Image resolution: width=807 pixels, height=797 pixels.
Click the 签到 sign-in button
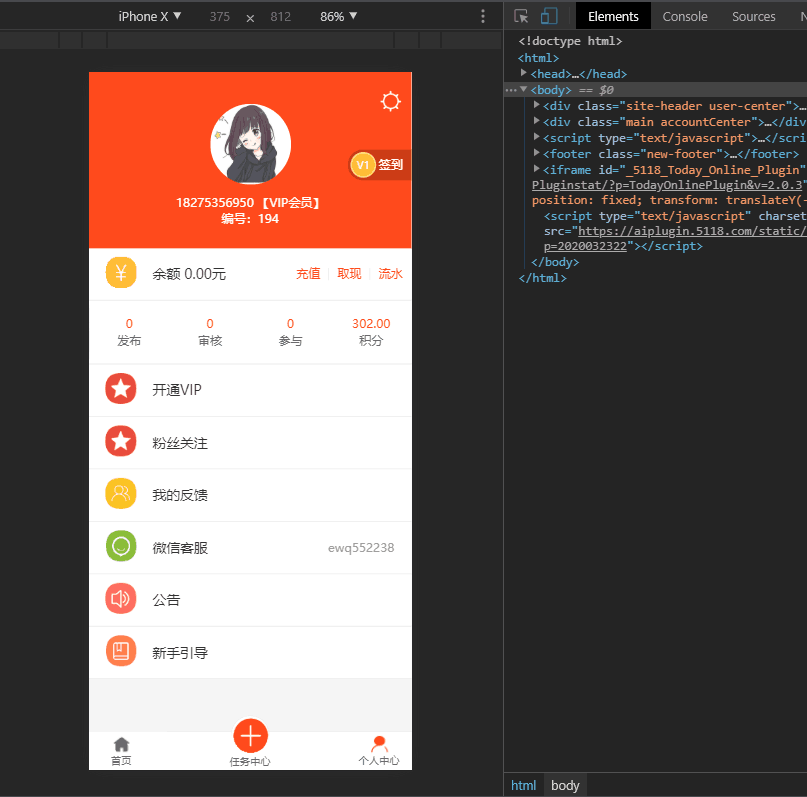[391, 165]
